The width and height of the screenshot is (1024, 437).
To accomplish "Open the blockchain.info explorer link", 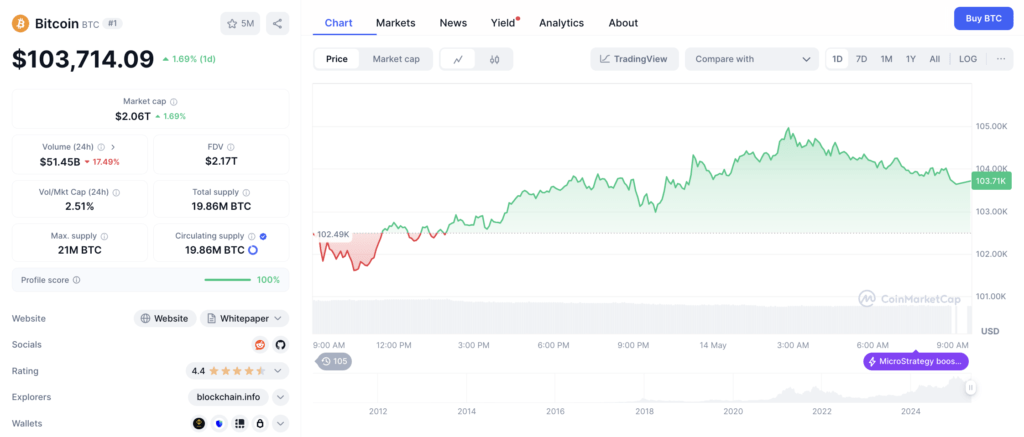I will (x=229, y=397).
